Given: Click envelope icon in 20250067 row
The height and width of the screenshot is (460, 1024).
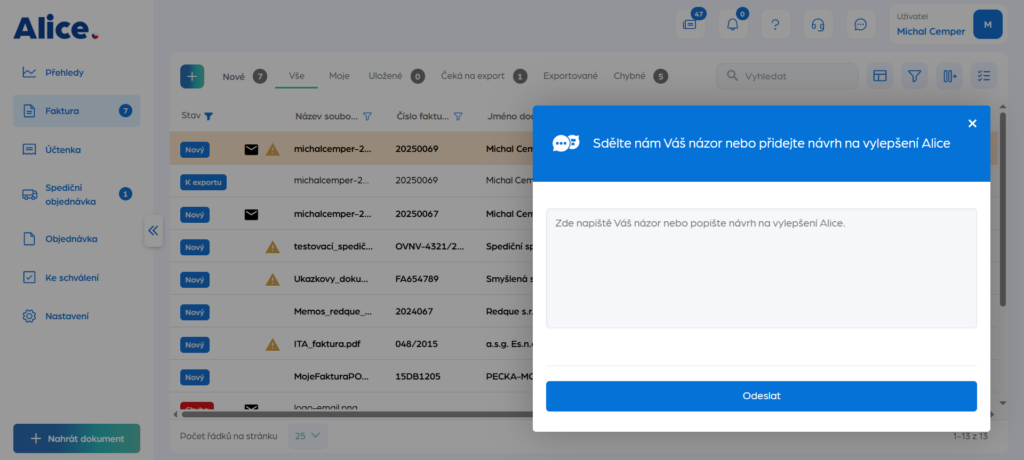Looking at the screenshot, I should (x=251, y=214).
